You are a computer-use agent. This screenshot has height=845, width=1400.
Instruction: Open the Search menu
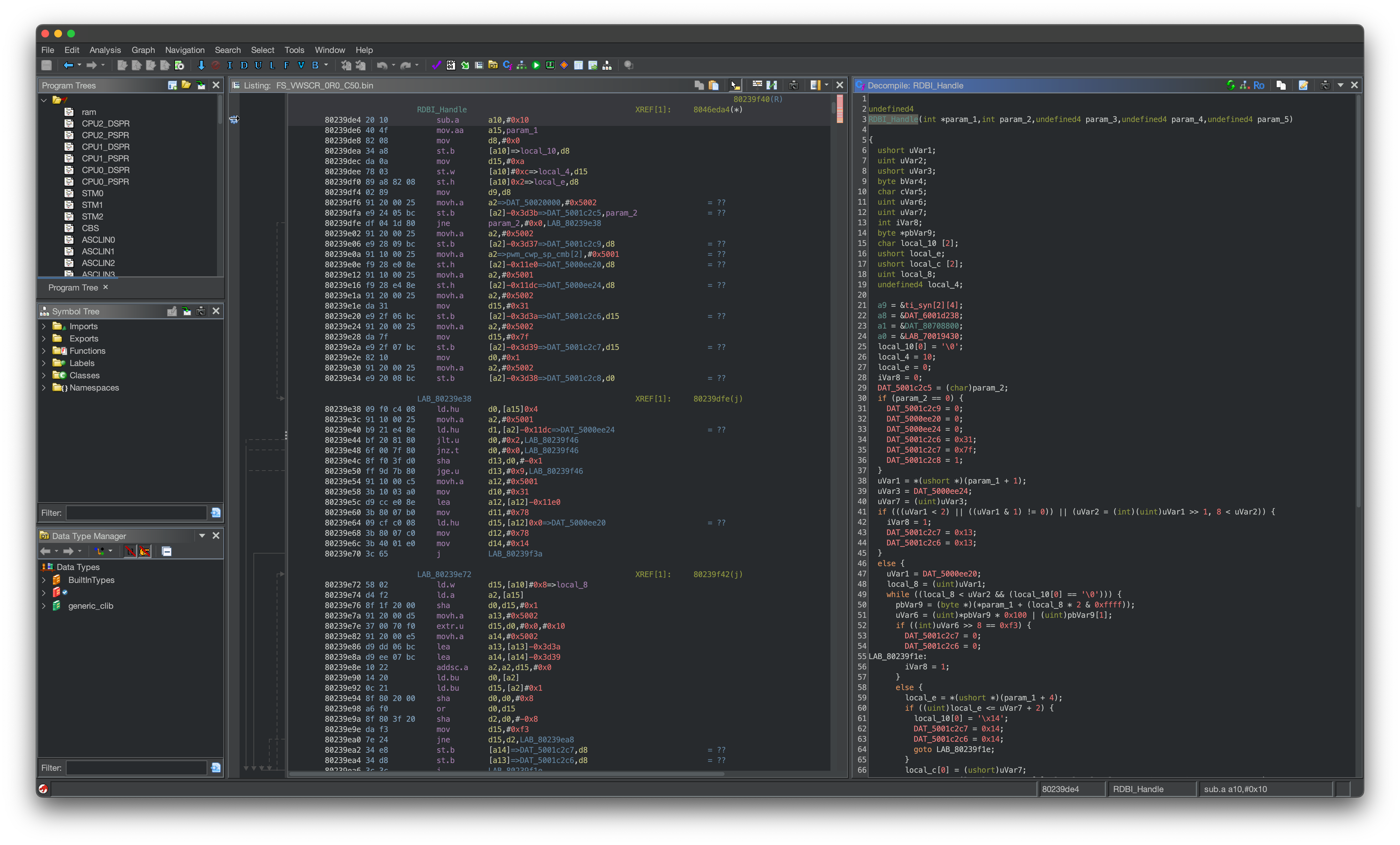[x=228, y=50]
